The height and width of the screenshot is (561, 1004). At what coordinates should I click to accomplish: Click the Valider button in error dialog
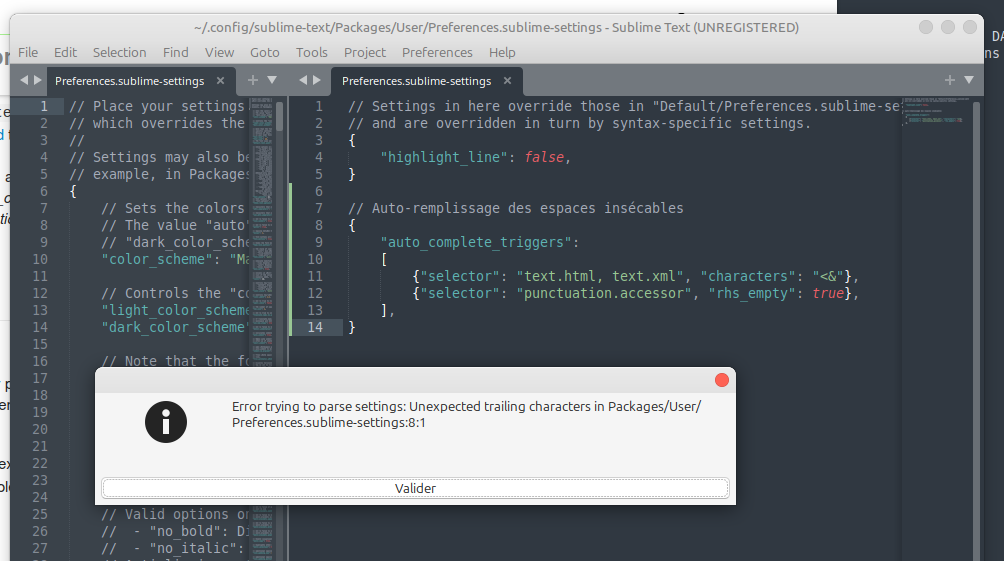(415, 488)
